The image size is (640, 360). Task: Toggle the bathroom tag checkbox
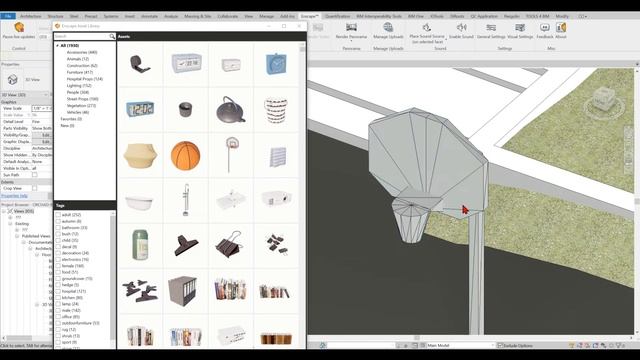click(x=58, y=227)
